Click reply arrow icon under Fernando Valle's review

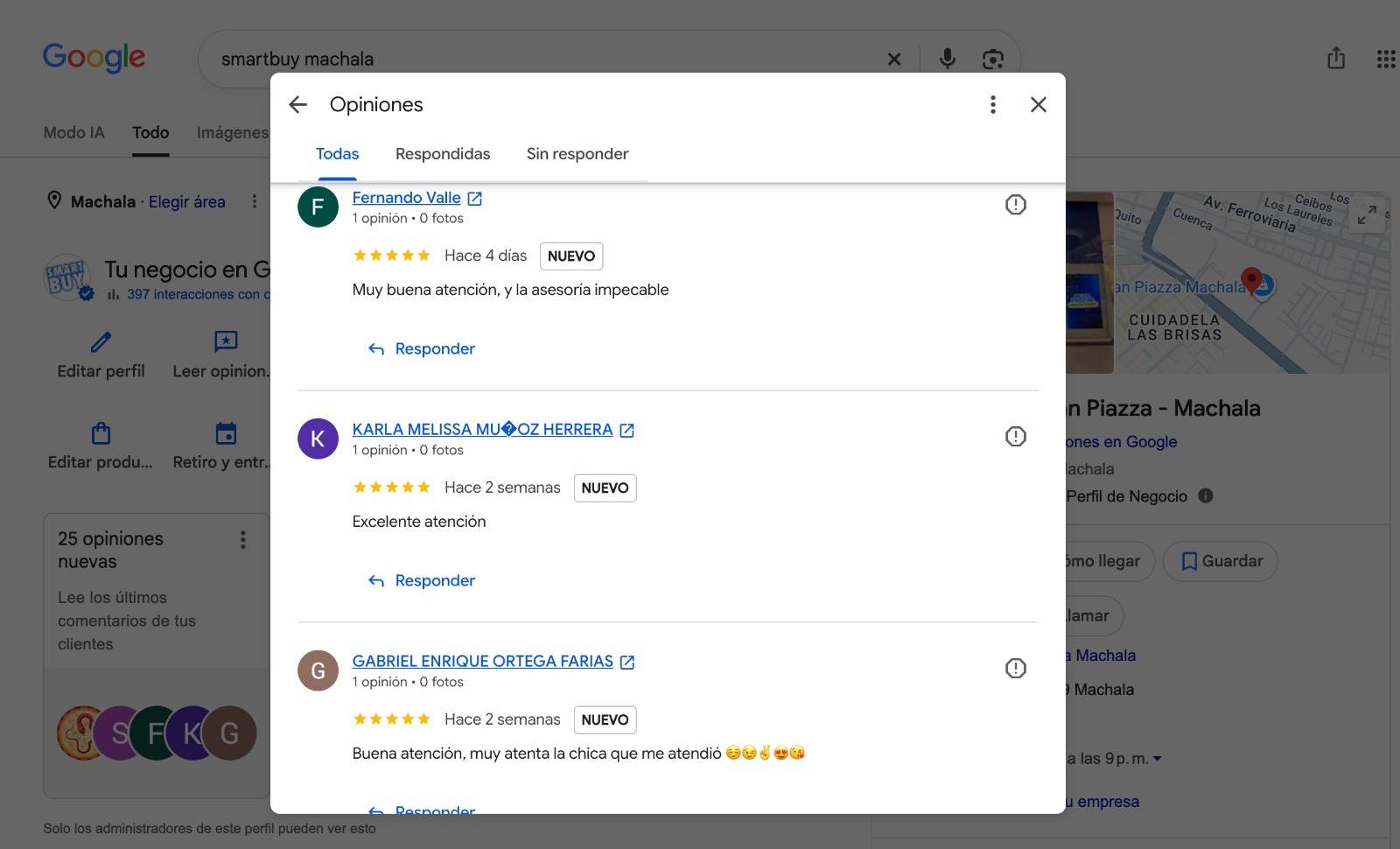click(376, 349)
